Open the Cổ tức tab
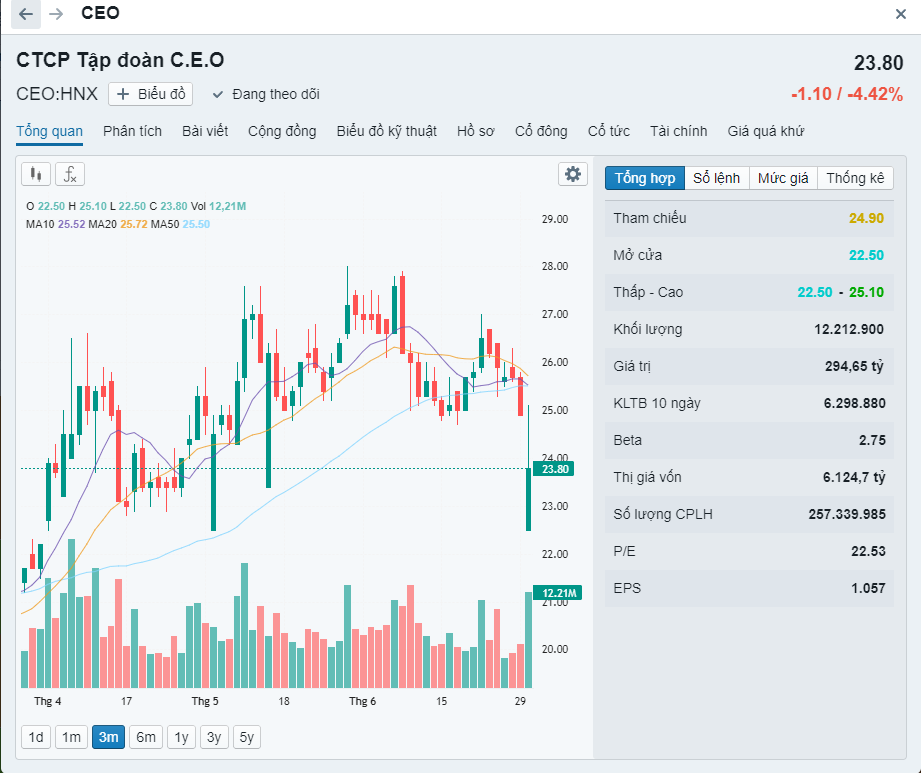Screen dimensions: 921x773 coord(608,131)
